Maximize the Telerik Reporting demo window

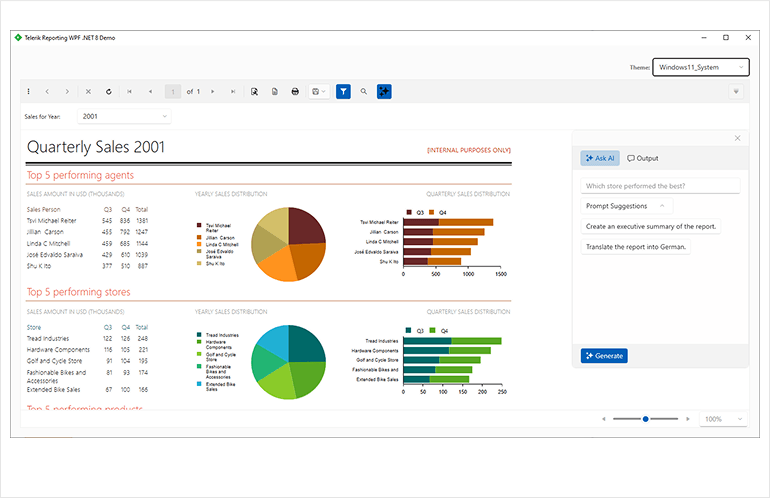(x=726, y=37)
